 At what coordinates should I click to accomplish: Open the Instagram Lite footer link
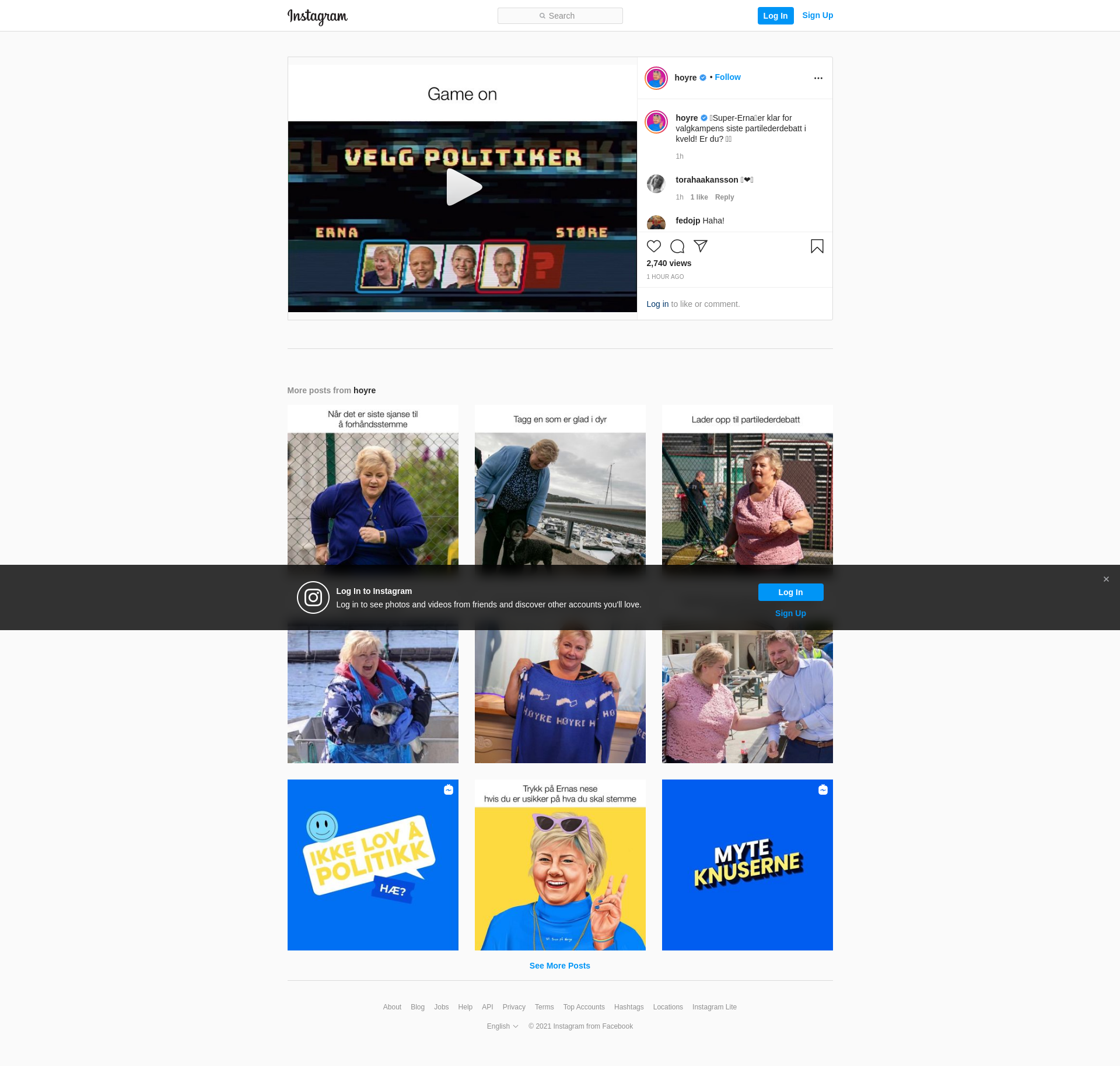pyautogui.click(x=715, y=1007)
